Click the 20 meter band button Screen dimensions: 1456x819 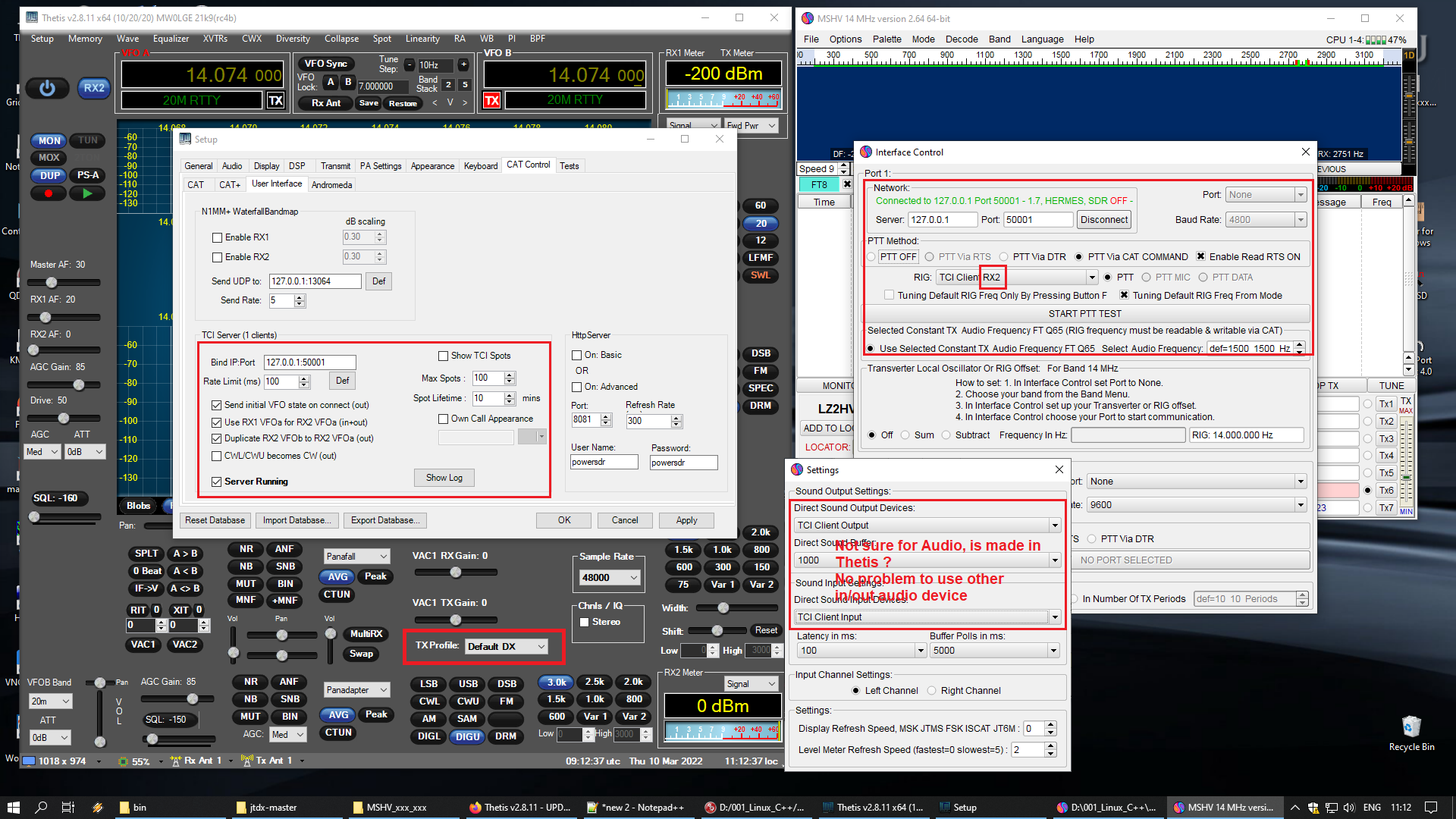tap(761, 223)
